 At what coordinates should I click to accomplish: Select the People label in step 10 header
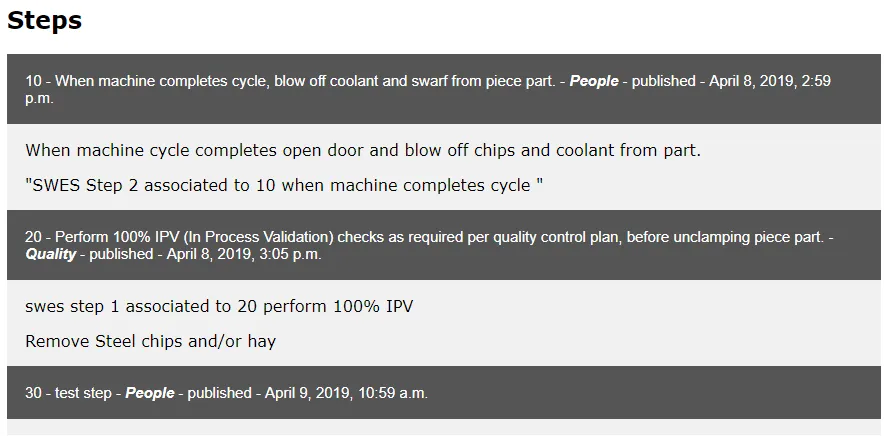(594, 81)
